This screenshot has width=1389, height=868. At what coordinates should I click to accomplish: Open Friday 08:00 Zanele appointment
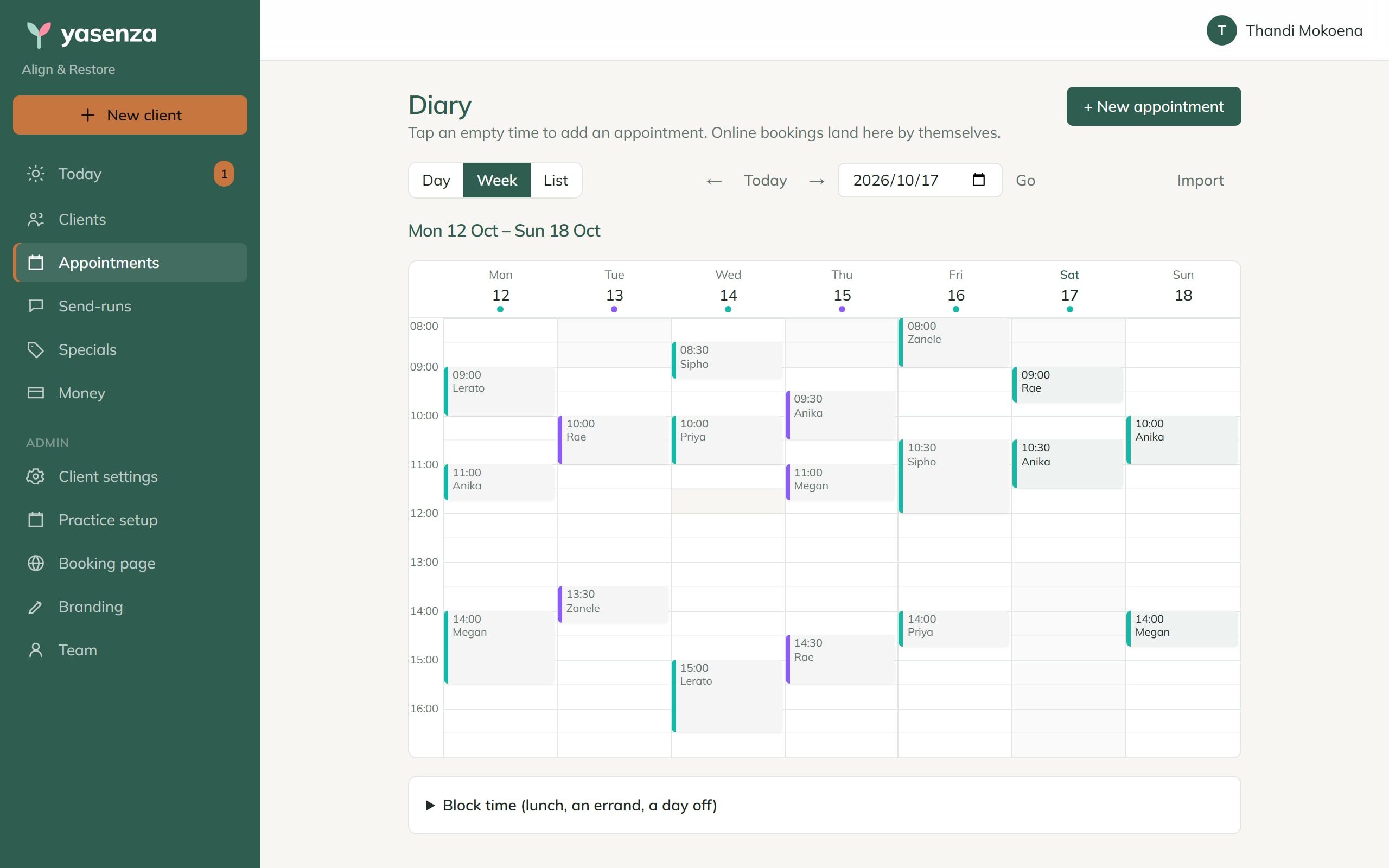pos(954,342)
